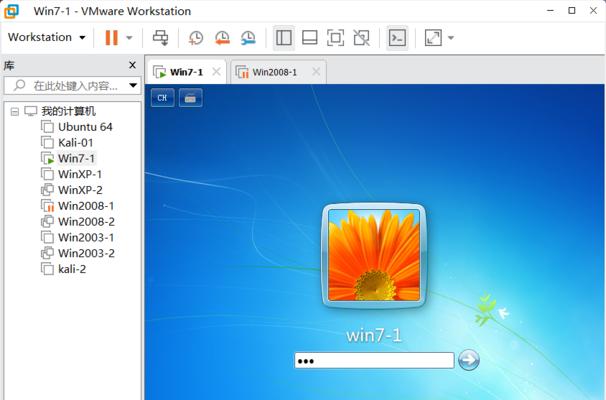
Task: Select Win7-1 in the library tree
Action: (x=76, y=158)
